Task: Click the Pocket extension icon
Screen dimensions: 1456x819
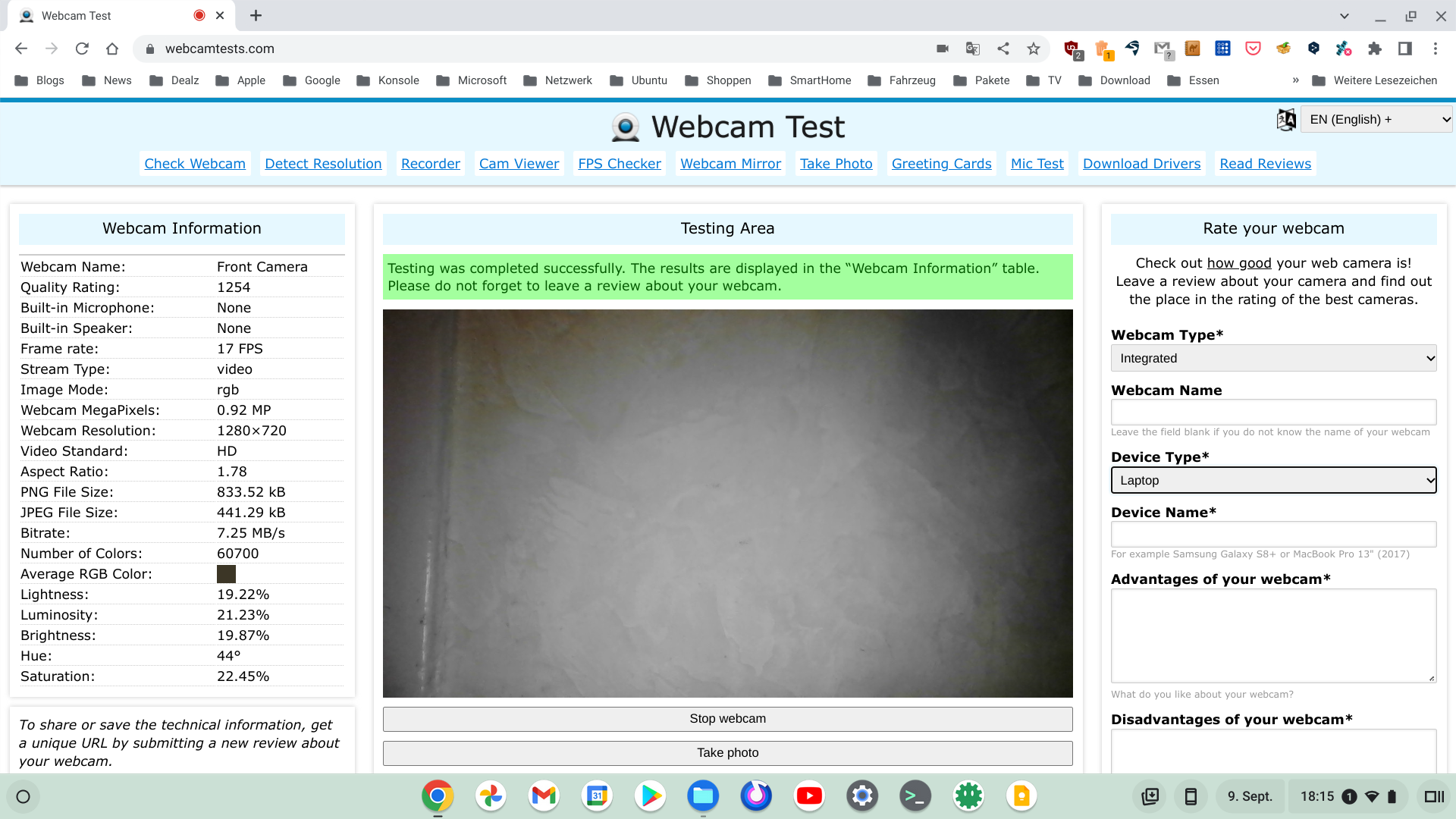Action: (1253, 49)
